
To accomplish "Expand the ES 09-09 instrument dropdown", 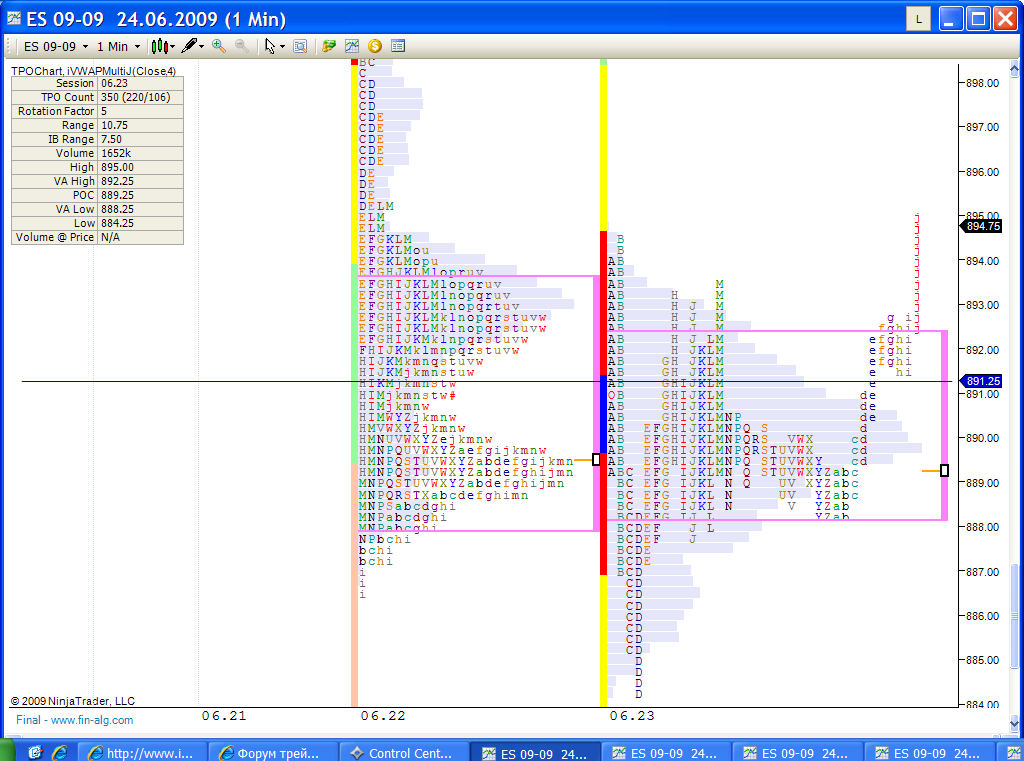I will (x=56, y=46).
